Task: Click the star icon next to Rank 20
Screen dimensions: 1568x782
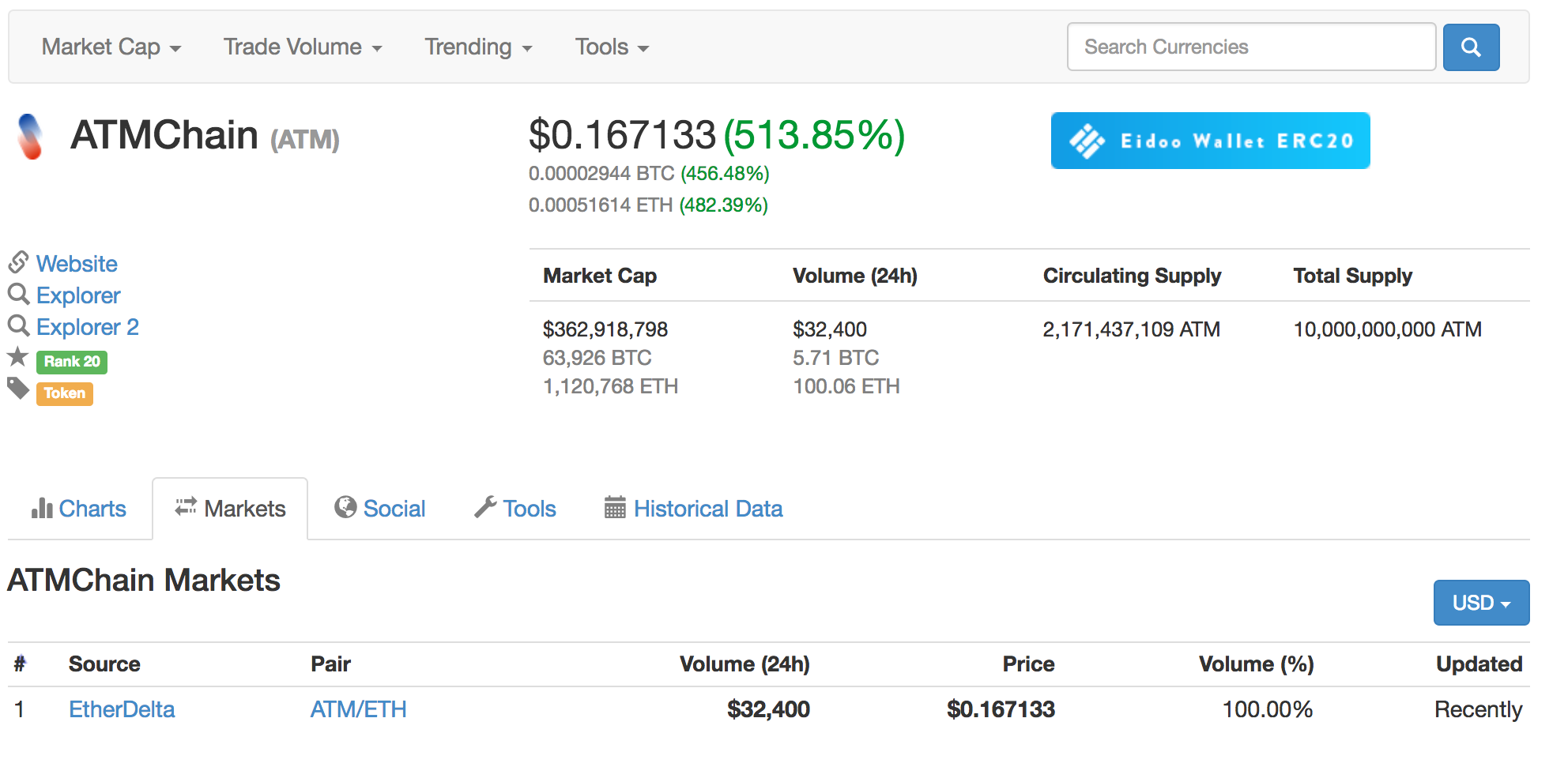Action: [x=18, y=357]
